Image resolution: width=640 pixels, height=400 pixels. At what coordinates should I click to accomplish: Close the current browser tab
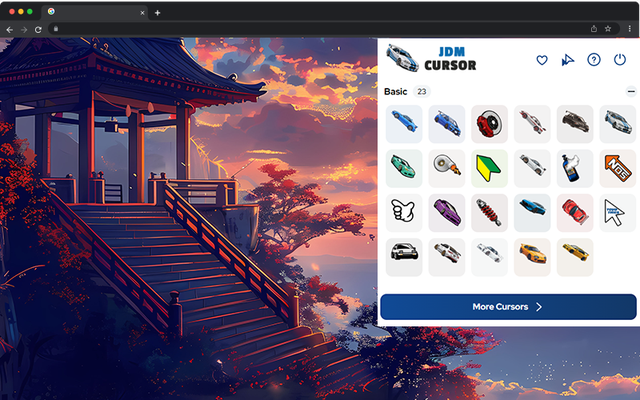pyautogui.click(x=142, y=13)
